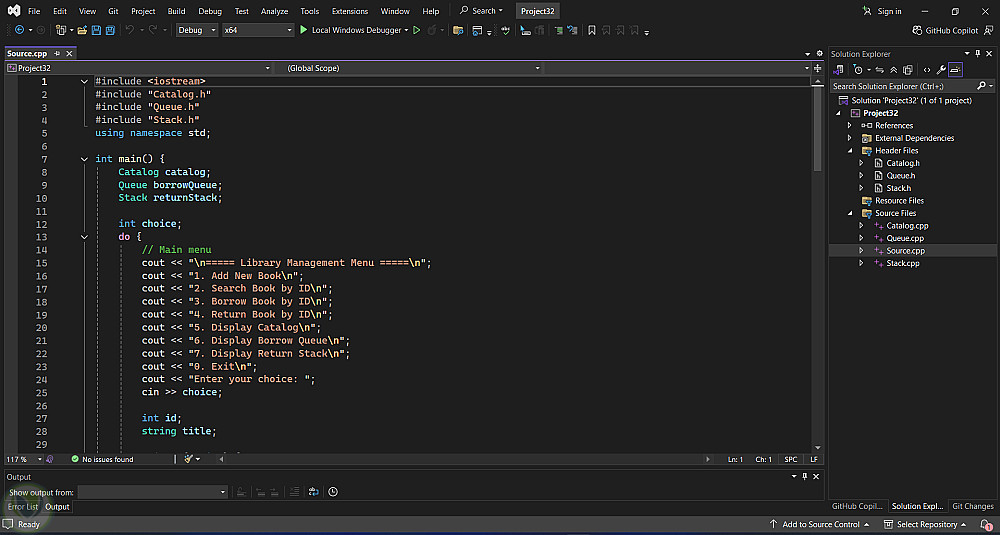
Task: Click Show All Files icon in Solution Explorer
Action: 908,70
